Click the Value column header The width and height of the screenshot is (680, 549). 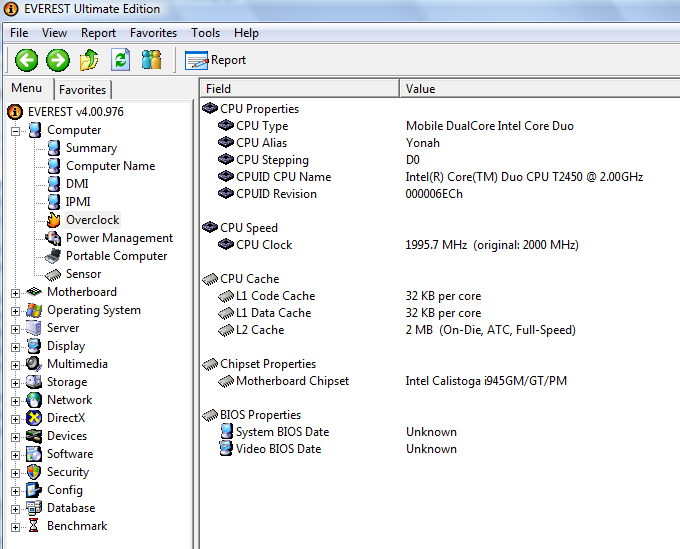coord(540,88)
